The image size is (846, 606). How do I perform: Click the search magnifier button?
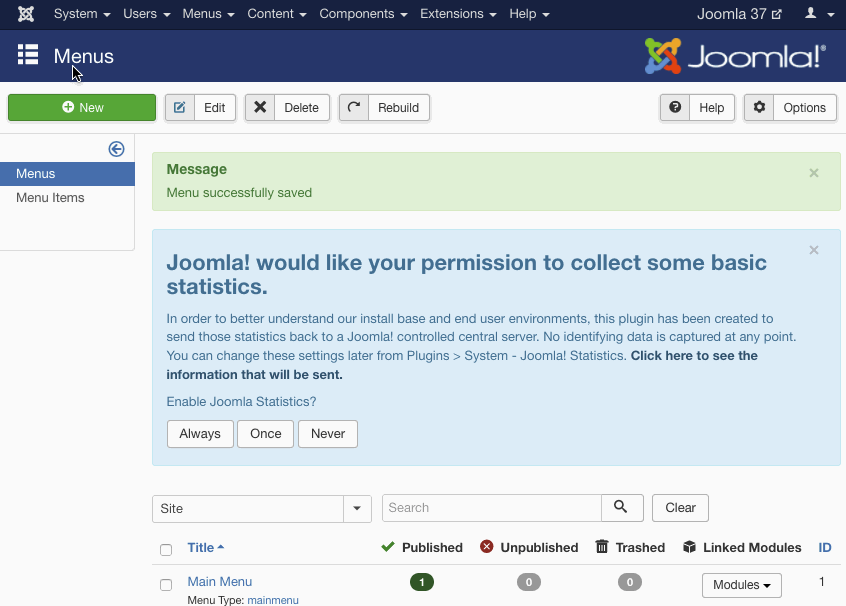point(622,508)
